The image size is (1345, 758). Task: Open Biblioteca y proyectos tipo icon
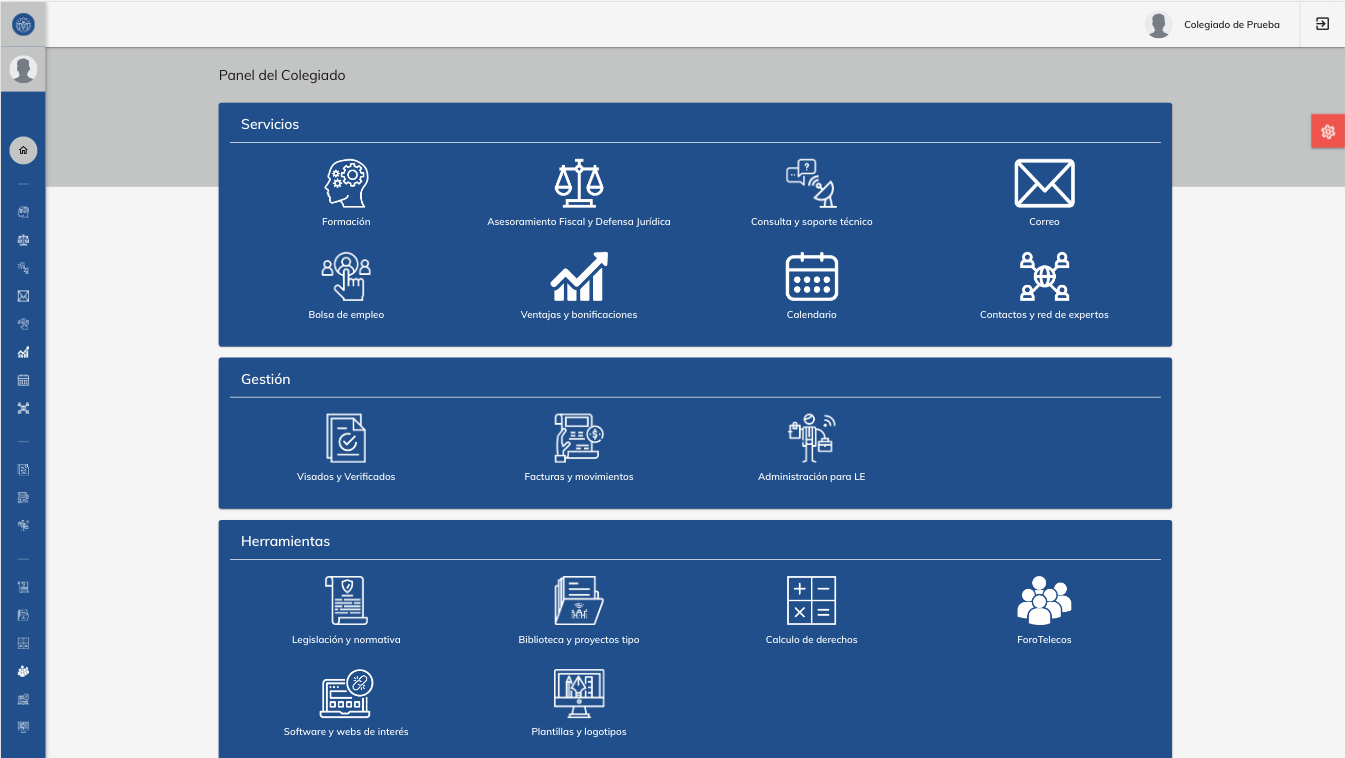(579, 601)
